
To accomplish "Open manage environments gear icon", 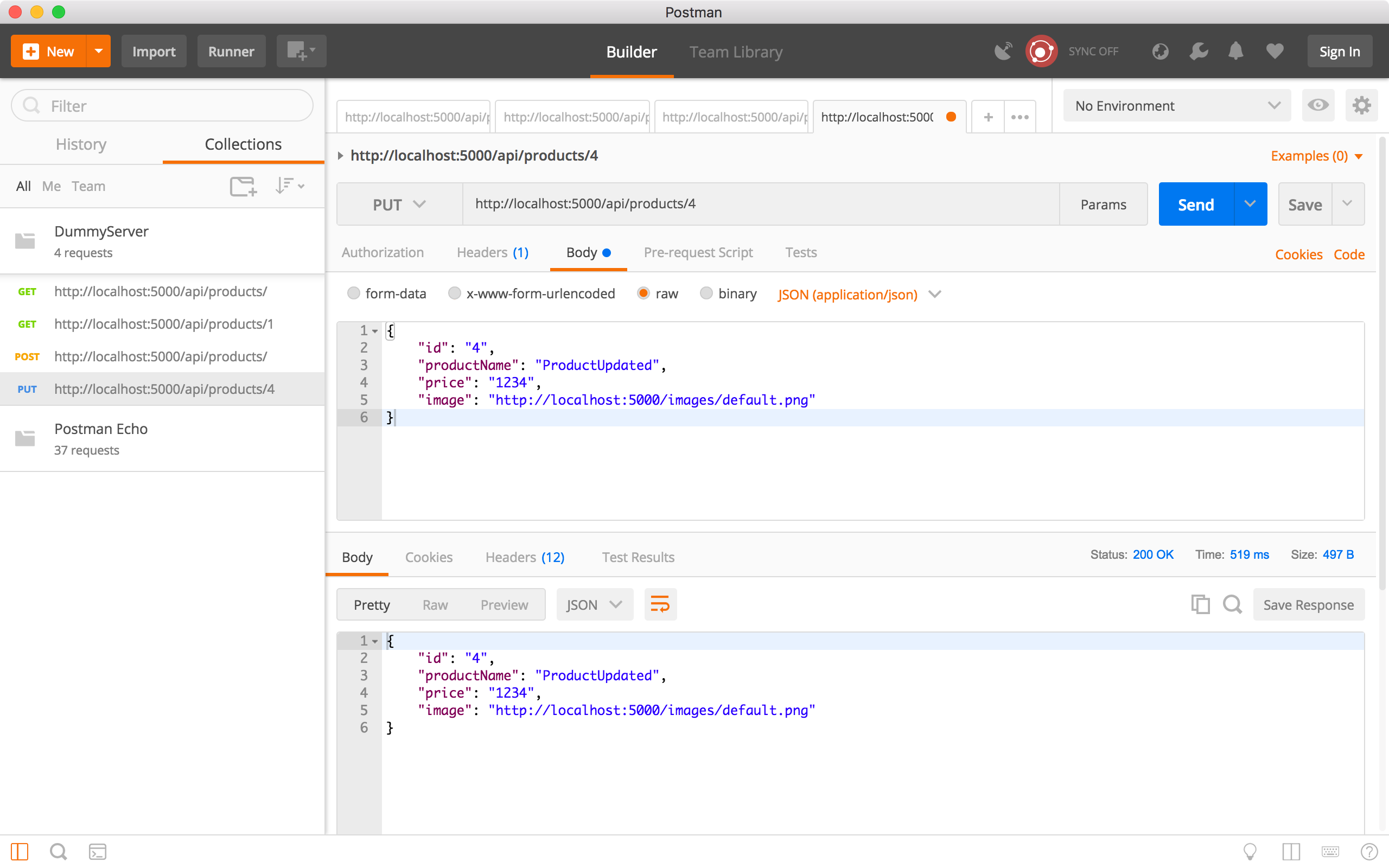I will click(x=1361, y=105).
